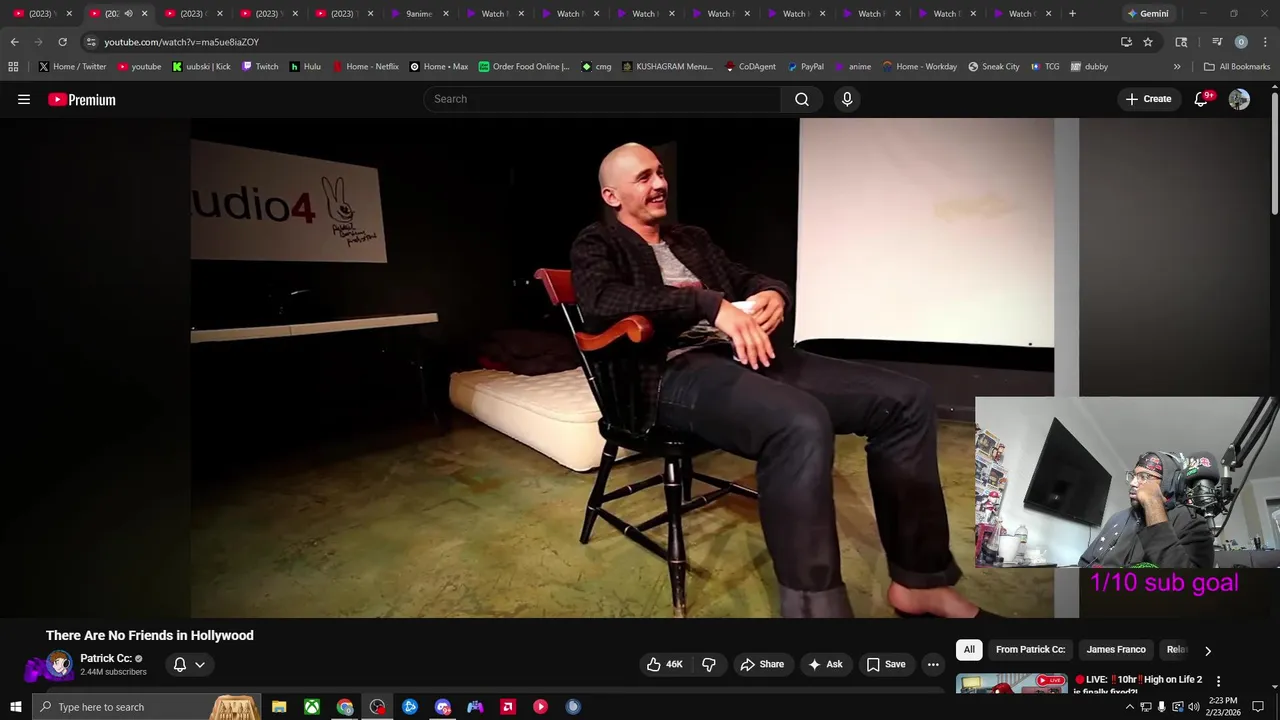Screen dimensions: 1280x720
Task: Open the Twitch bookmark
Action: point(260,66)
